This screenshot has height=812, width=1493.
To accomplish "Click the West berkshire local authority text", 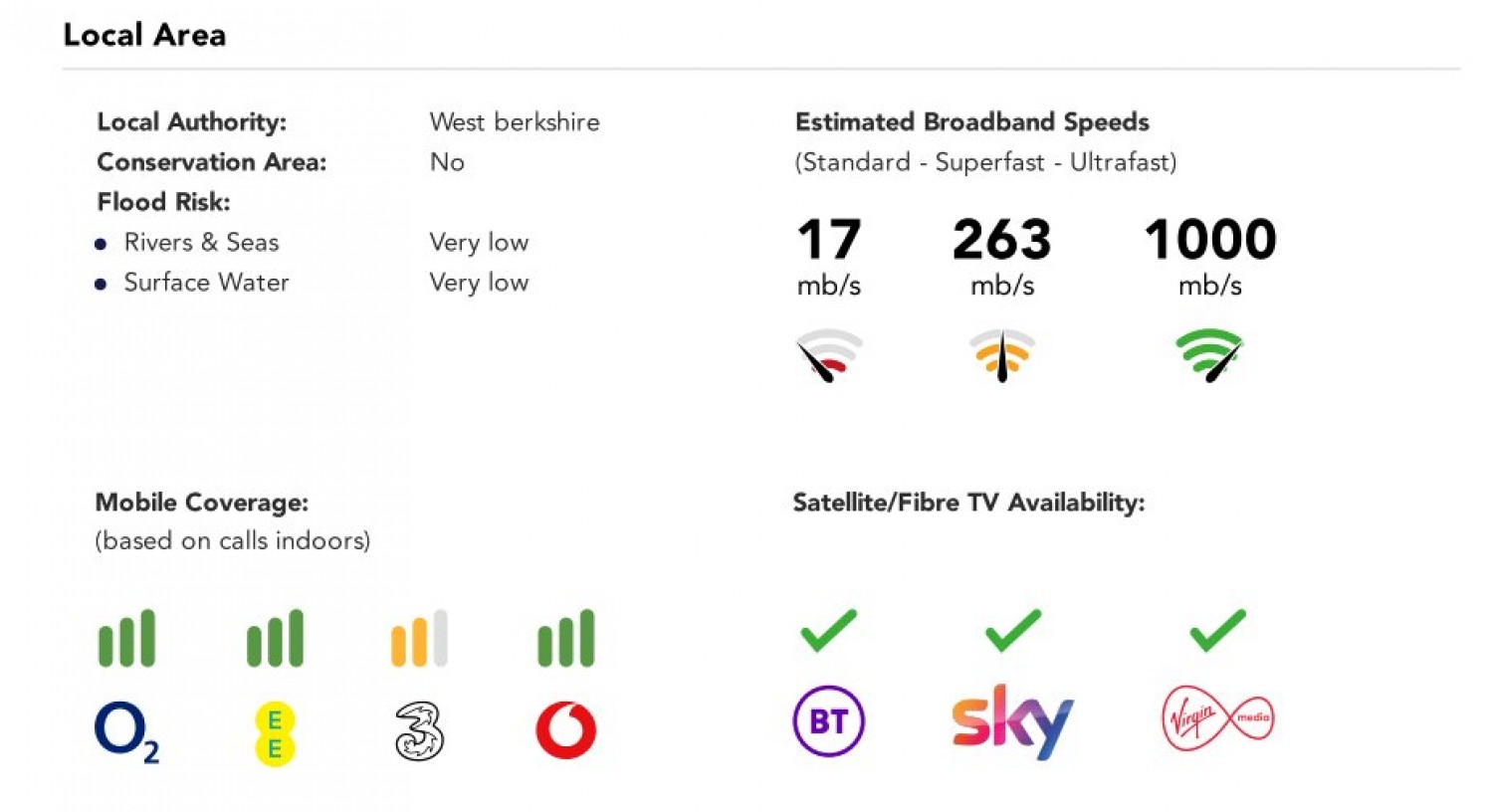I will [x=515, y=122].
